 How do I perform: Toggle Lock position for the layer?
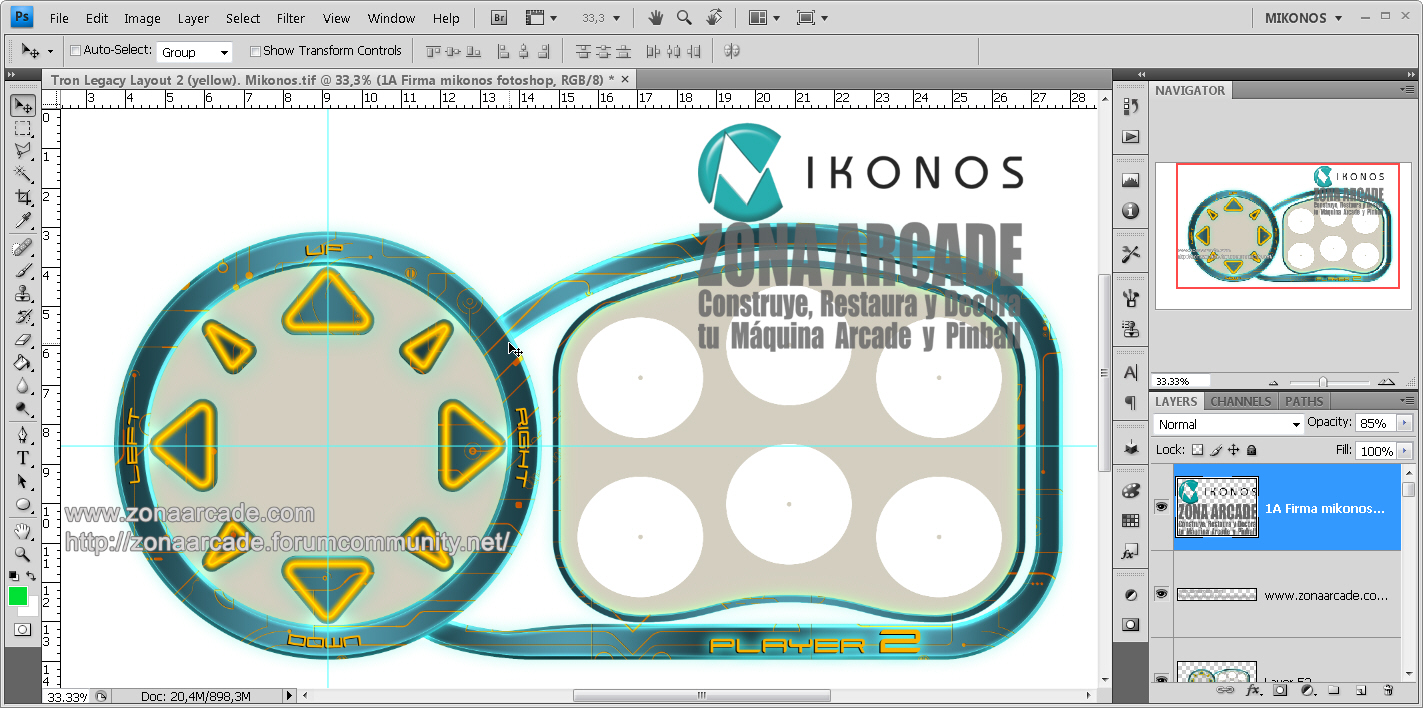coord(1234,450)
